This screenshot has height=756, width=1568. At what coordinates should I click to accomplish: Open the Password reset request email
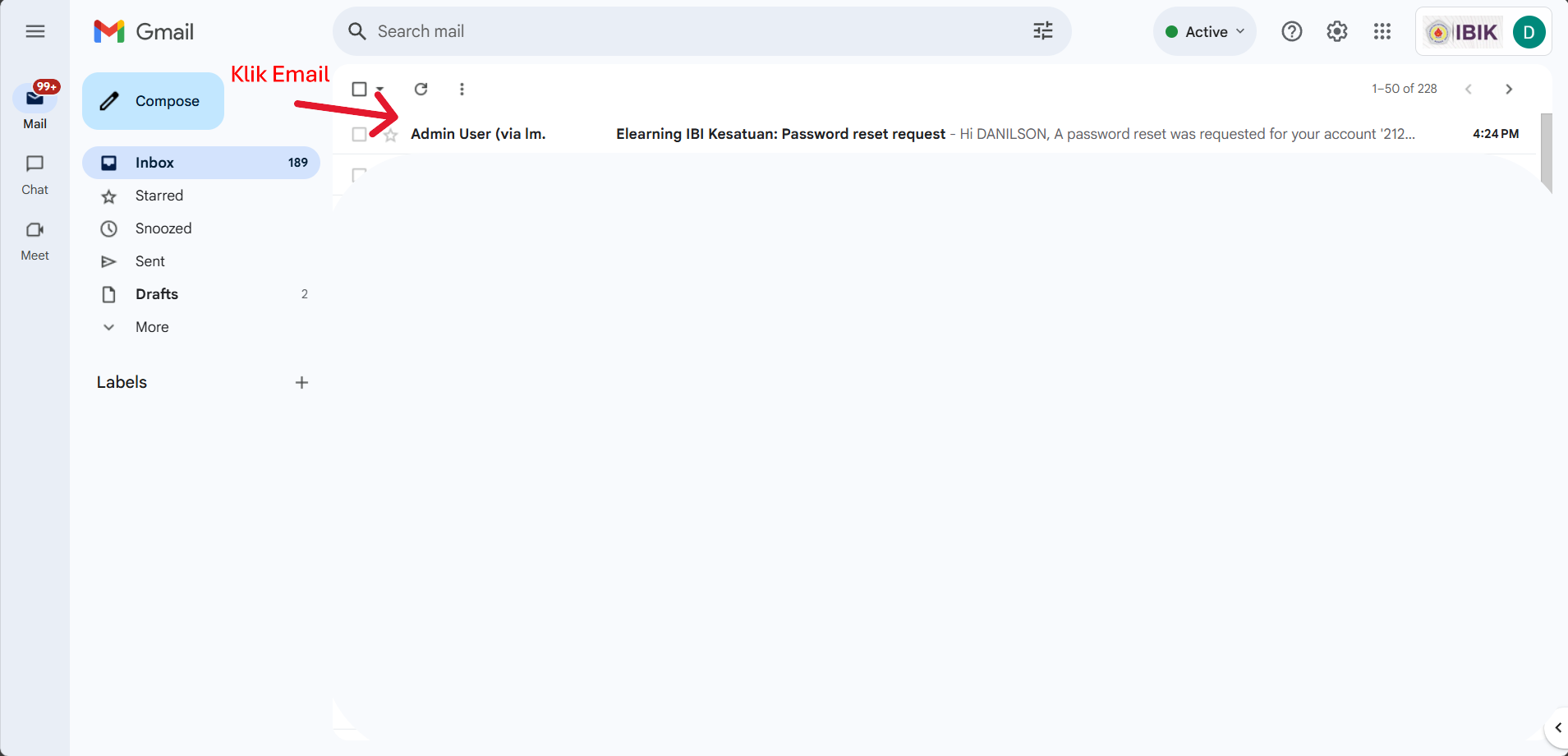780,134
